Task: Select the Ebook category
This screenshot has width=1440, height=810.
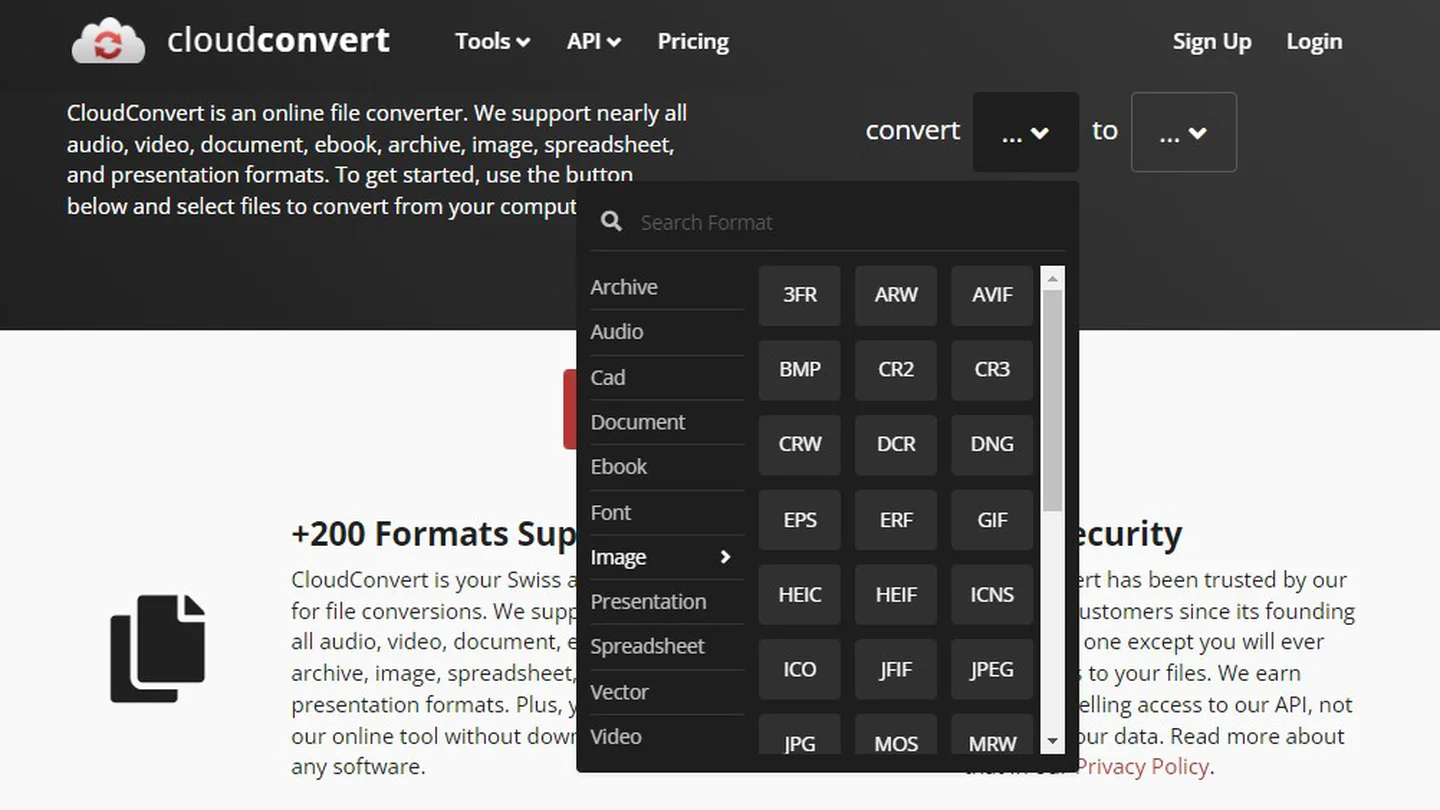Action: [666, 467]
